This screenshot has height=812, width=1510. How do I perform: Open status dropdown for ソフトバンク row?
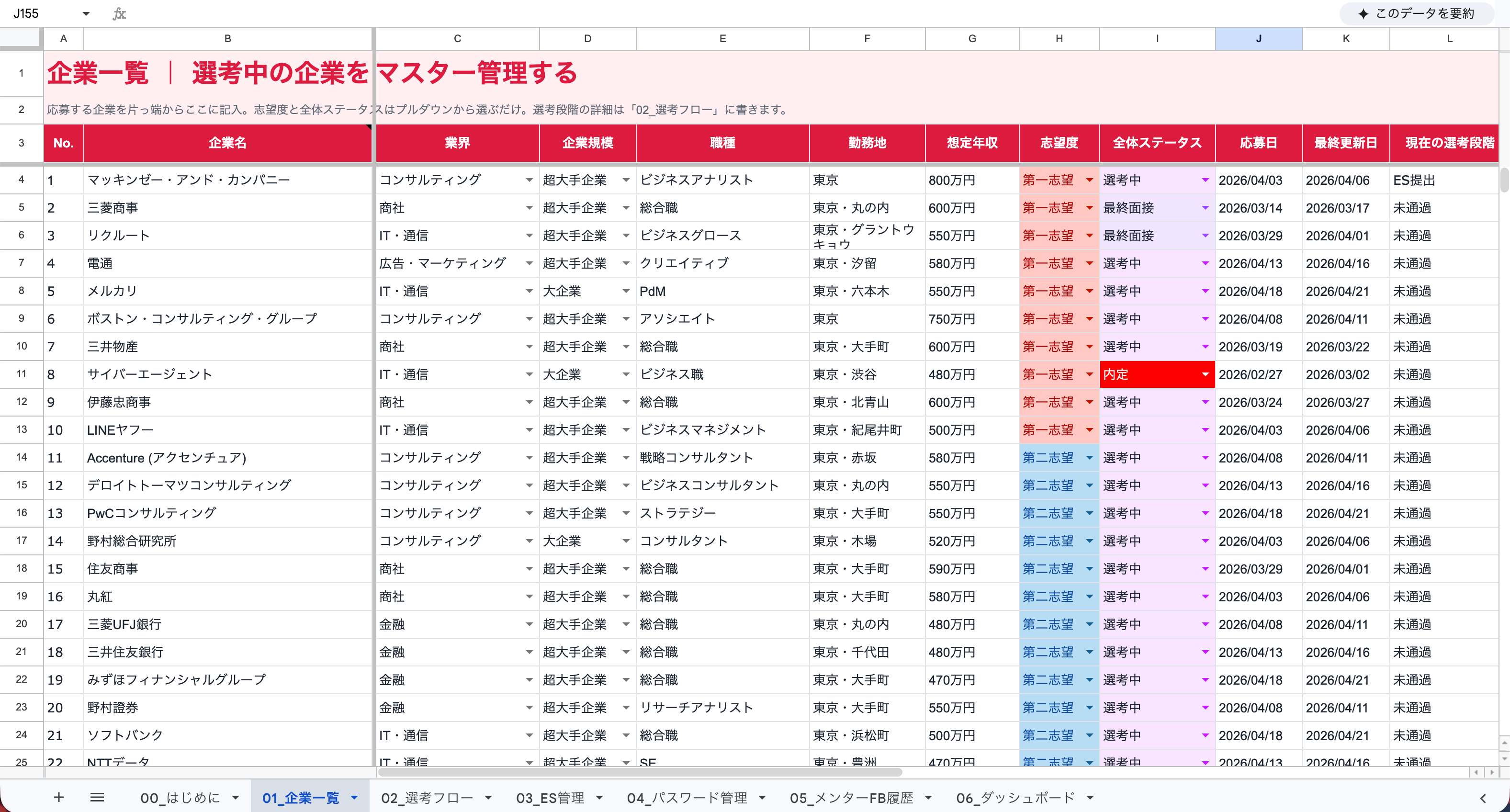[1205, 735]
